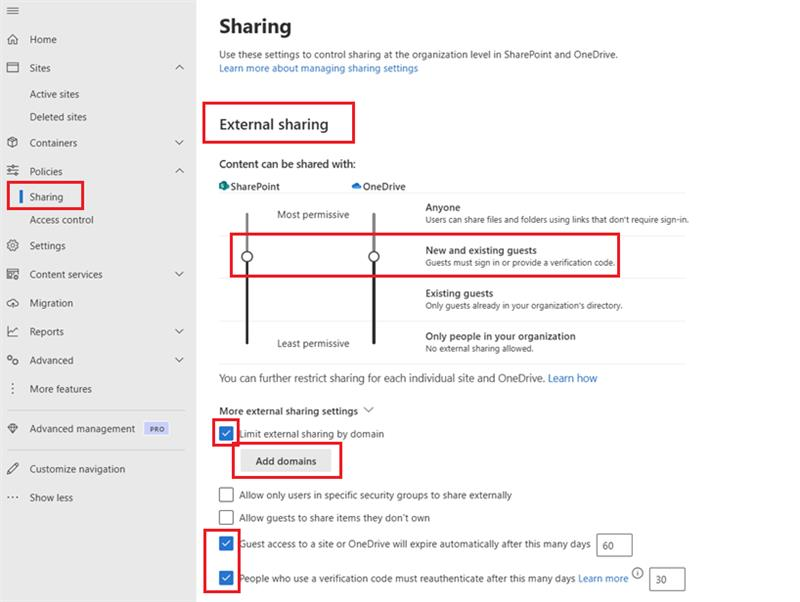The image size is (800, 602).
Task: Open the hamburger navigation menu icon
Action: tap(13, 11)
